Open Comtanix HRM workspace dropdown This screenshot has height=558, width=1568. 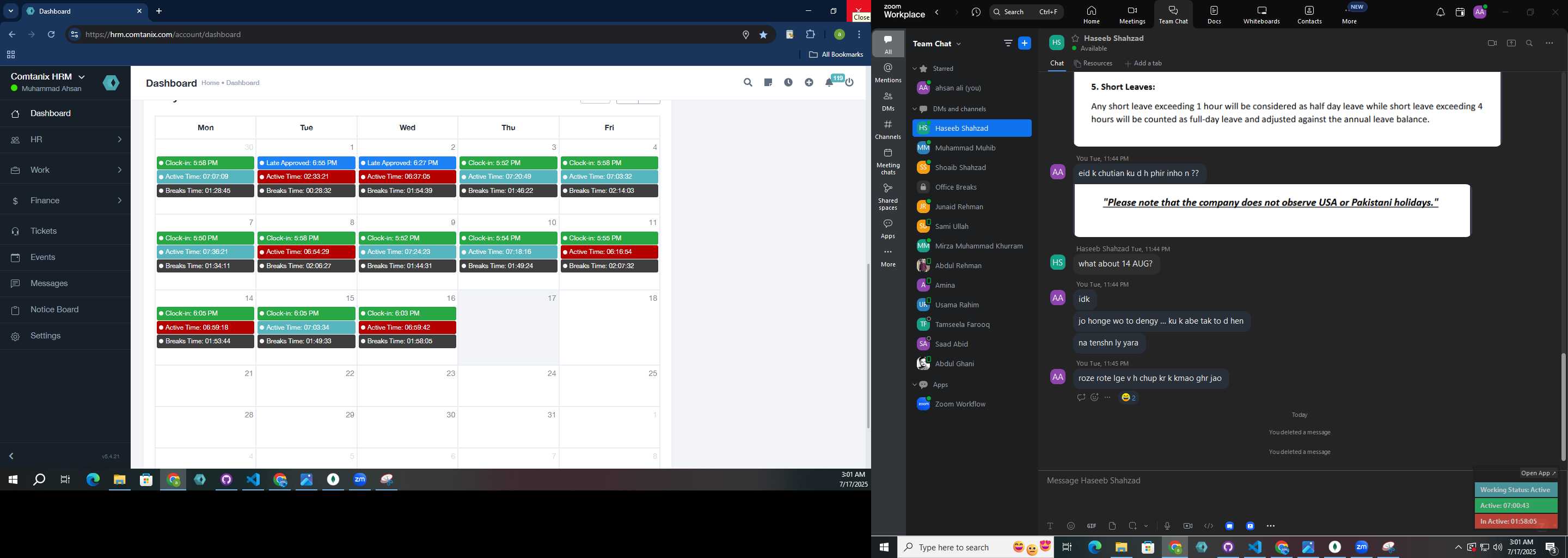point(48,77)
